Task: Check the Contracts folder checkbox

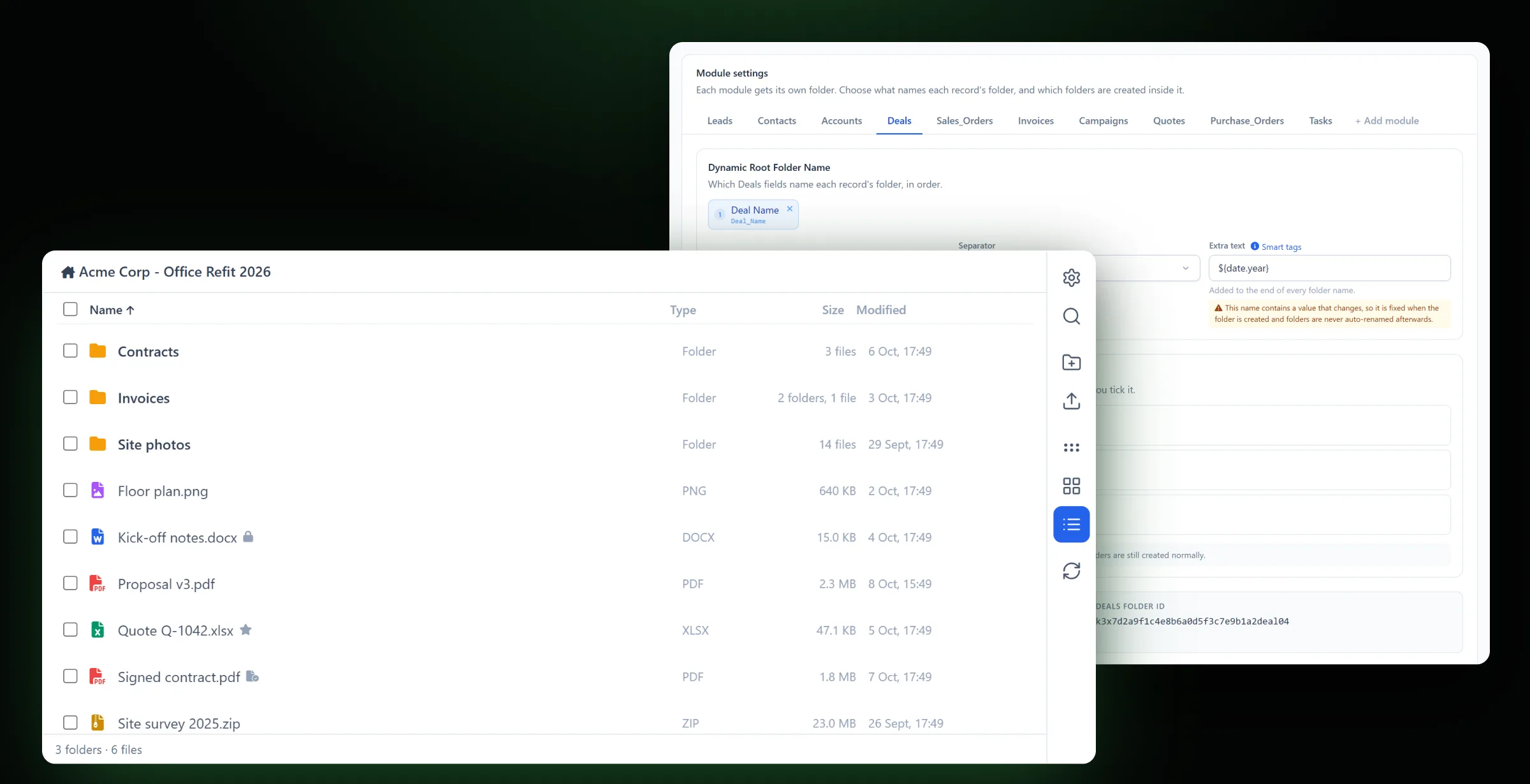Action: pos(70,351)
